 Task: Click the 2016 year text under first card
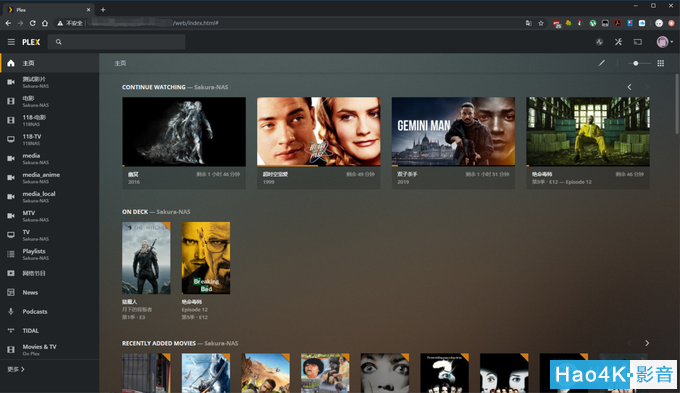tap(134, 182)
